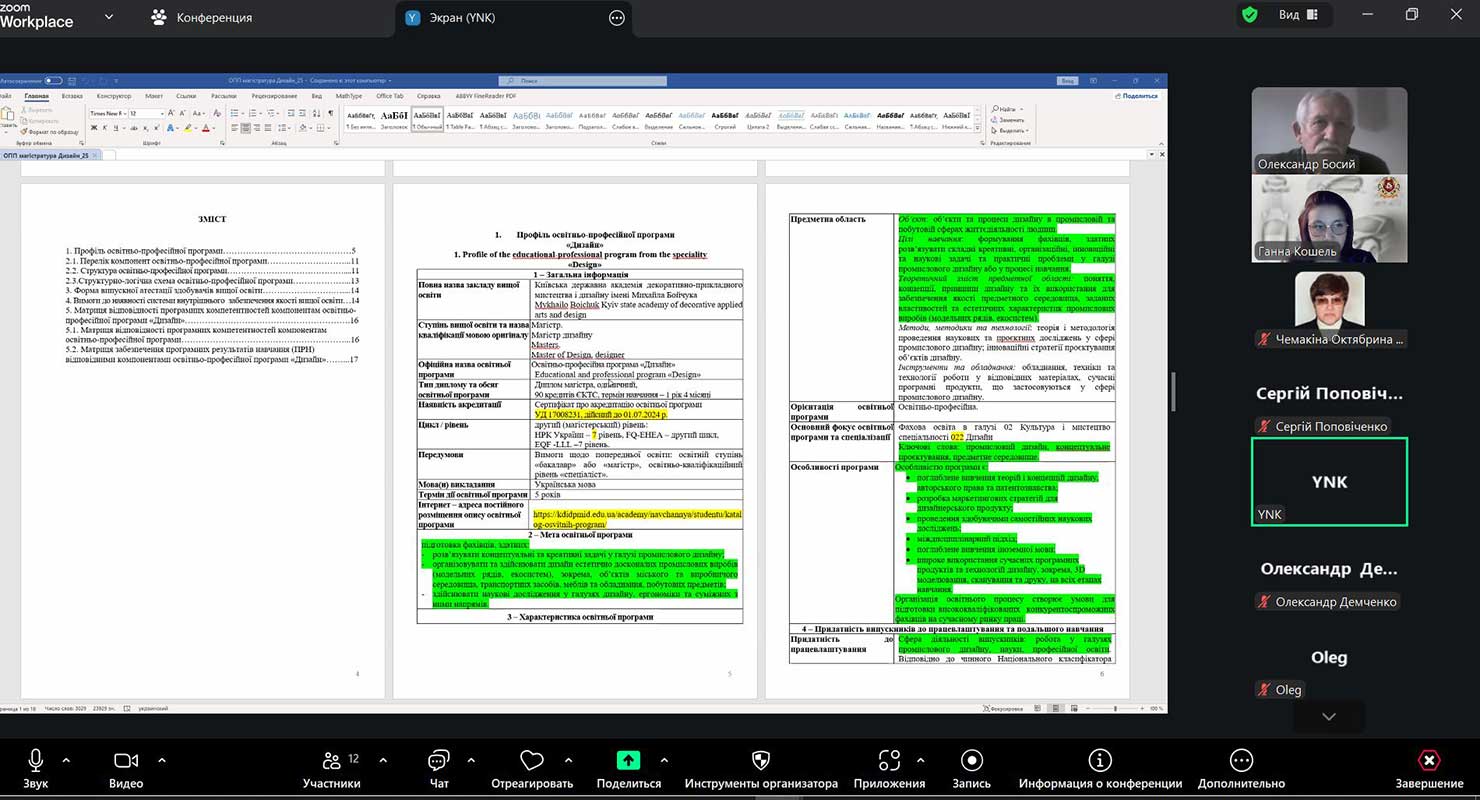
Task: Click the red Завершение end meeting button
Action: (1429, 761)
